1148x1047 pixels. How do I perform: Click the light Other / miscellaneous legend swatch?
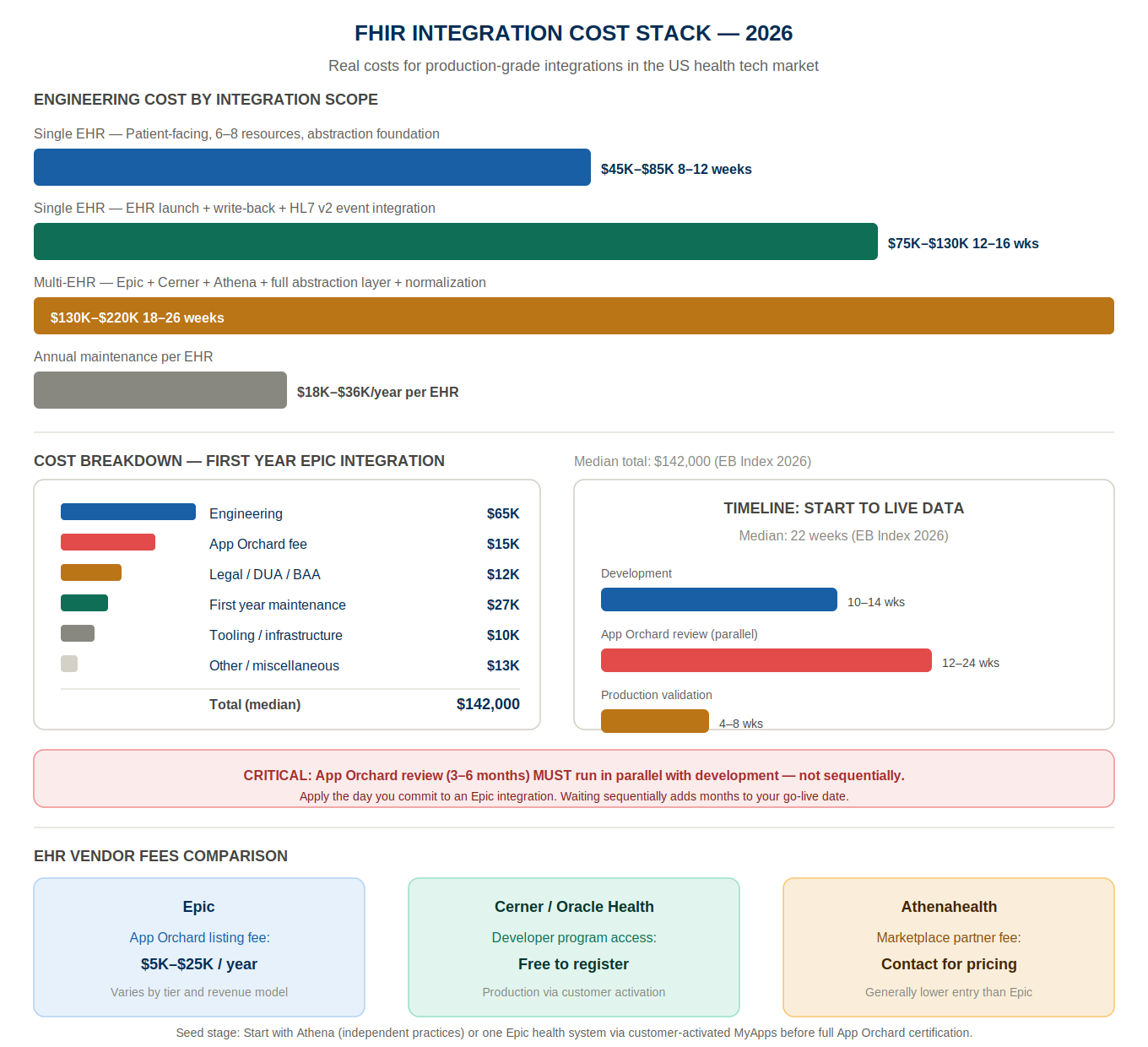69,664
